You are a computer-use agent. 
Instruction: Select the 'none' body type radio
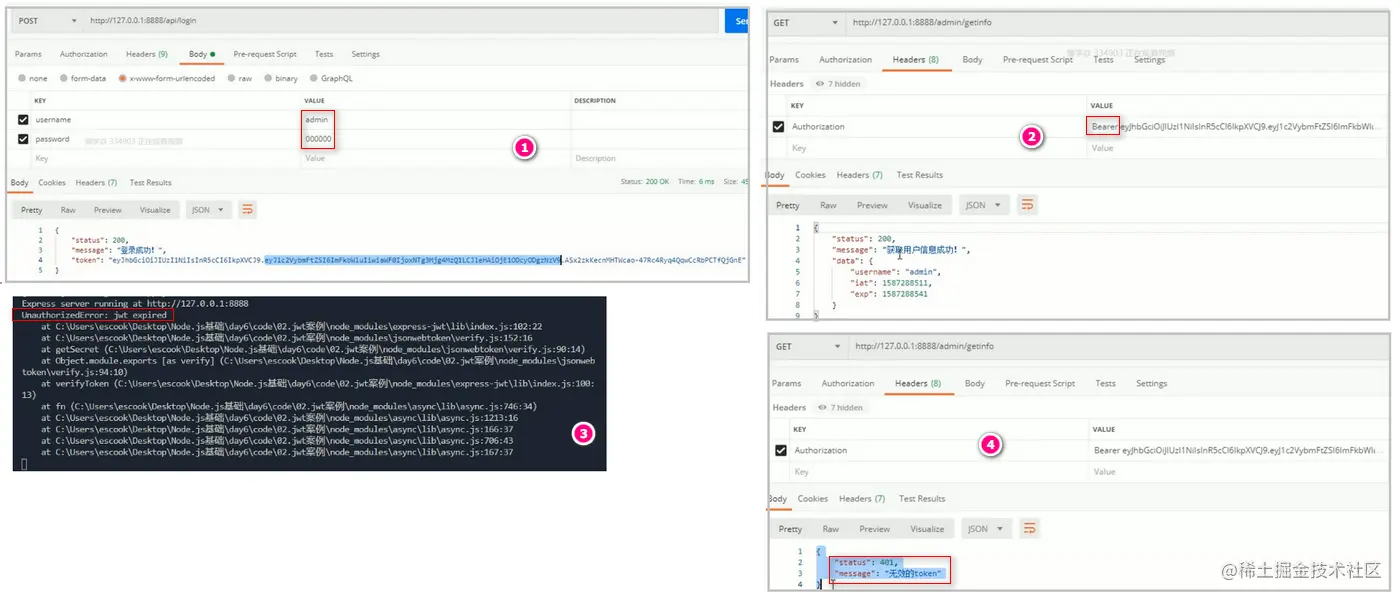[22, 78]
